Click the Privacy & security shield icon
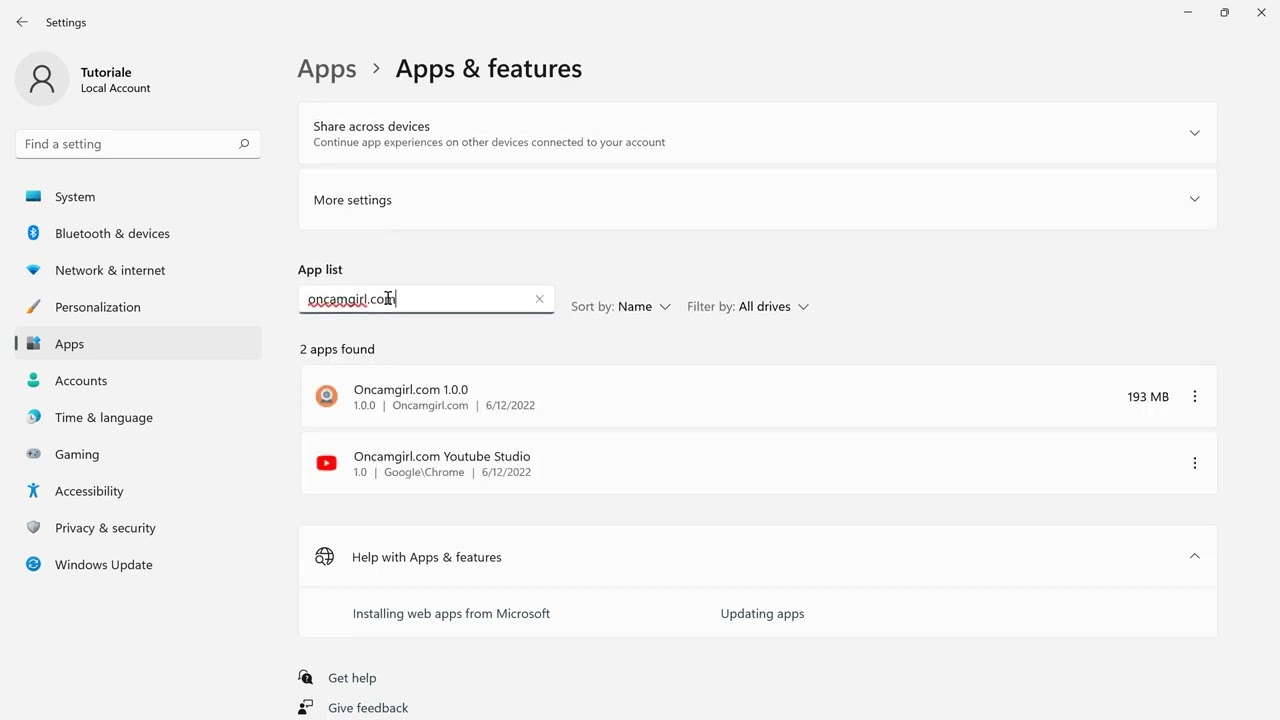1280x720 pixels. [34, 528]
